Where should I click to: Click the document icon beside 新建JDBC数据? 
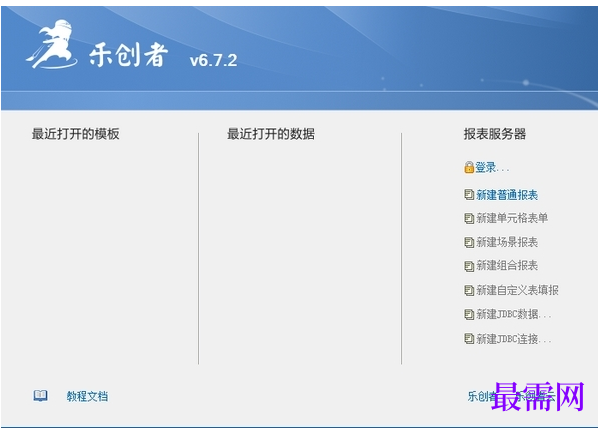(x=469, y=315)
